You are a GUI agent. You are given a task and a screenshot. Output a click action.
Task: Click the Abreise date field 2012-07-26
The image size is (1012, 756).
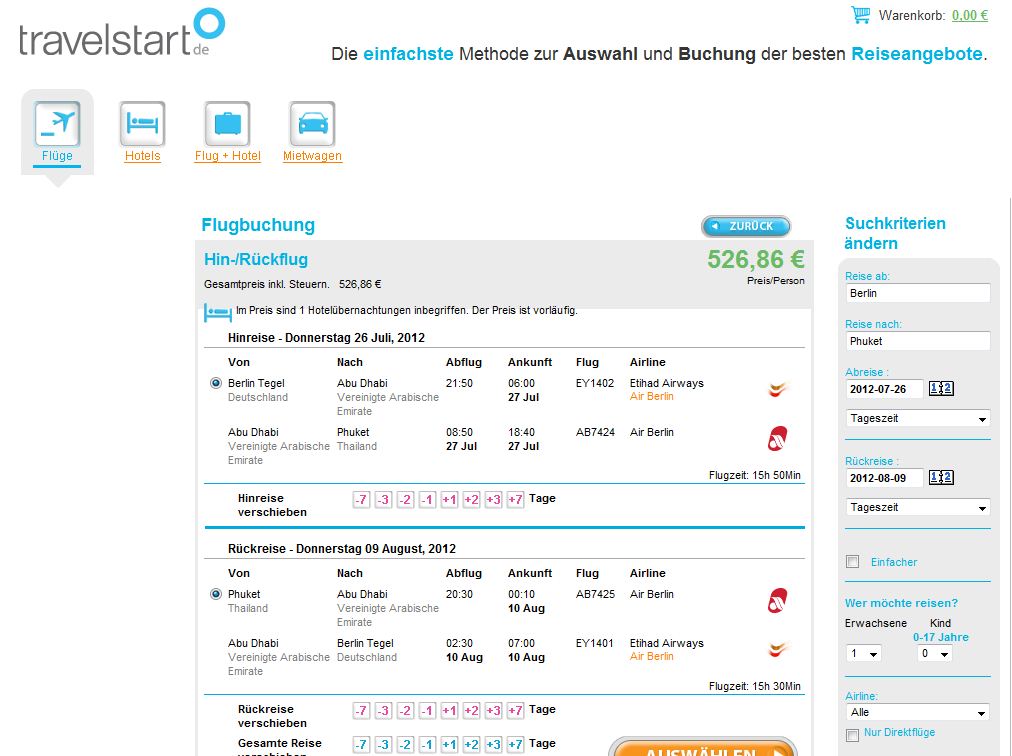(884, 389)
